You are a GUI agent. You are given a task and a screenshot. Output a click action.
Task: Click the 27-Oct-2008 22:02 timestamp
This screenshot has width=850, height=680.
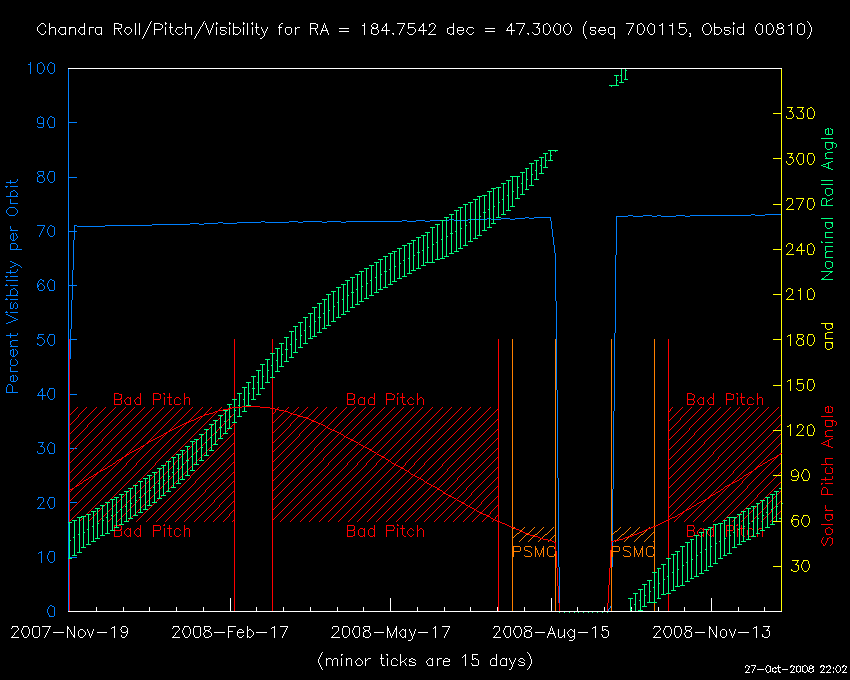click(x=795, y=668)
